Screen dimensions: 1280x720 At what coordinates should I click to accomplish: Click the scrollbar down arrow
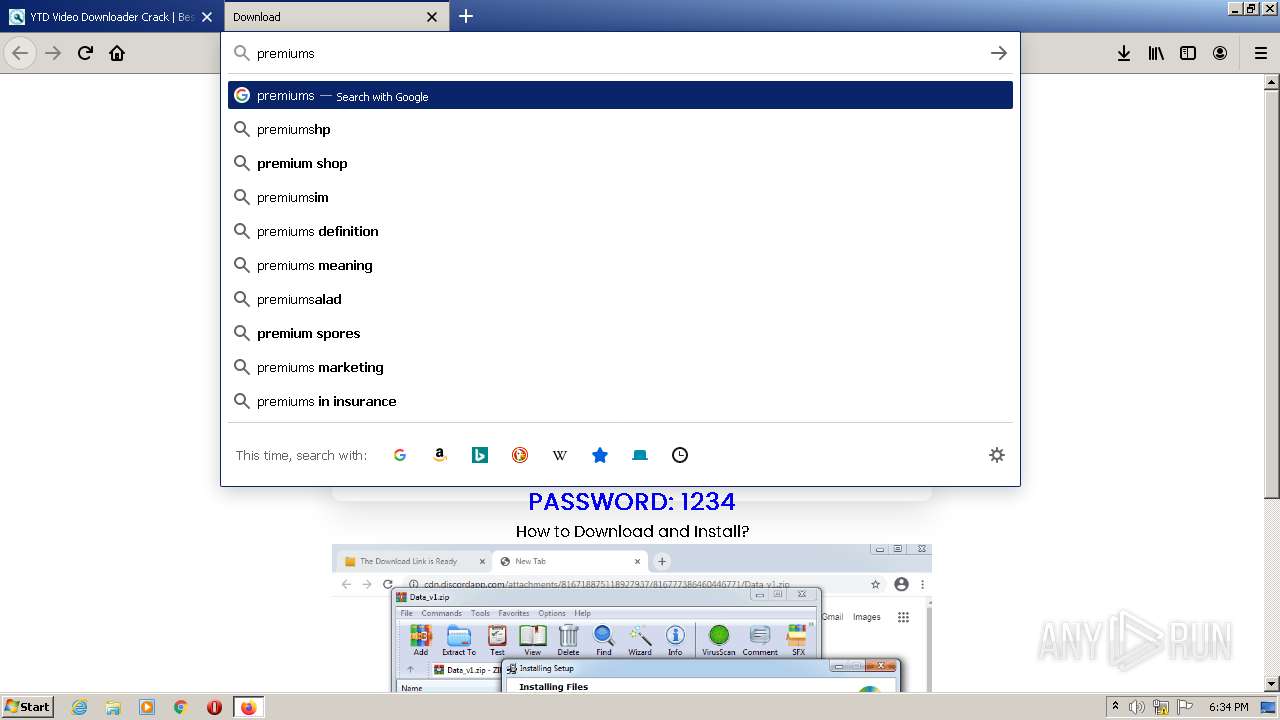(1271, 684)
